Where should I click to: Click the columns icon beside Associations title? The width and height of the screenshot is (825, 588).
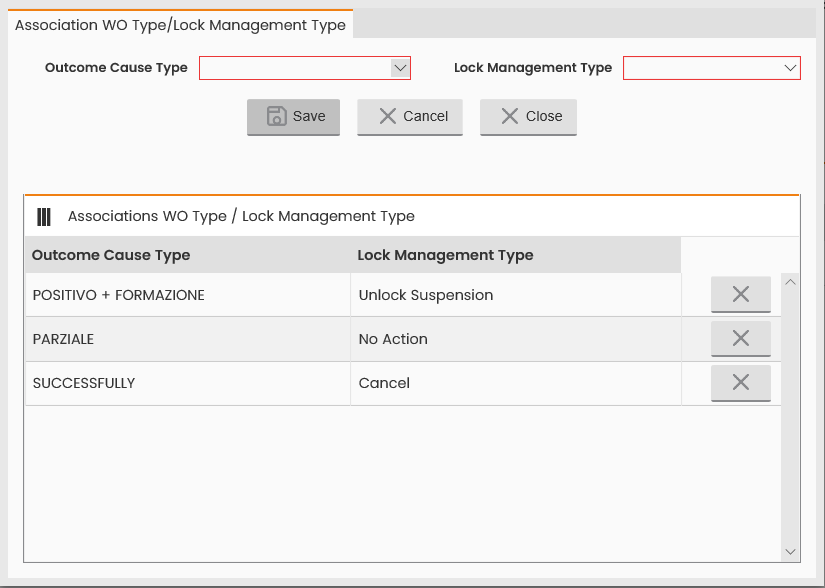[x=44, y=217]
